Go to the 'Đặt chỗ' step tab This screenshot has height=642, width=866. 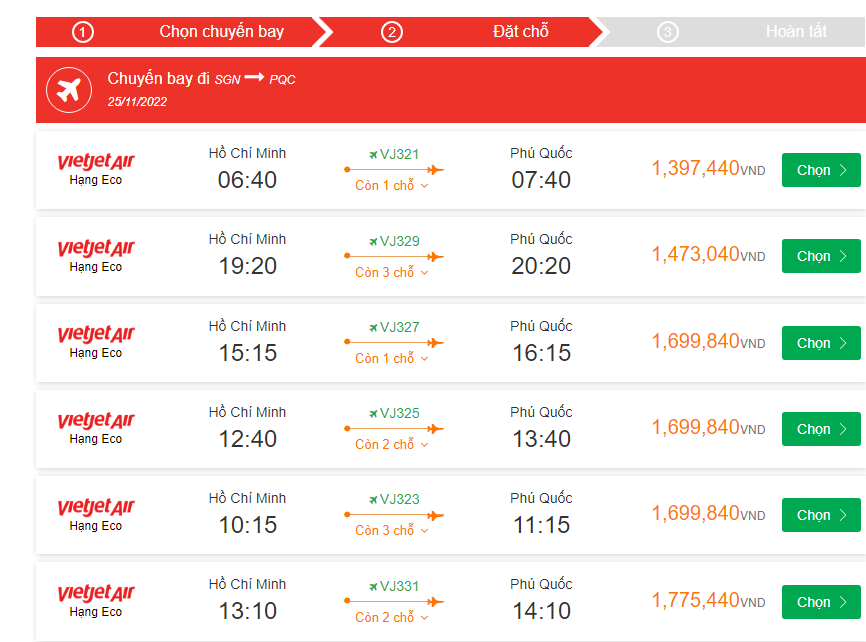(x=520, y=32)
